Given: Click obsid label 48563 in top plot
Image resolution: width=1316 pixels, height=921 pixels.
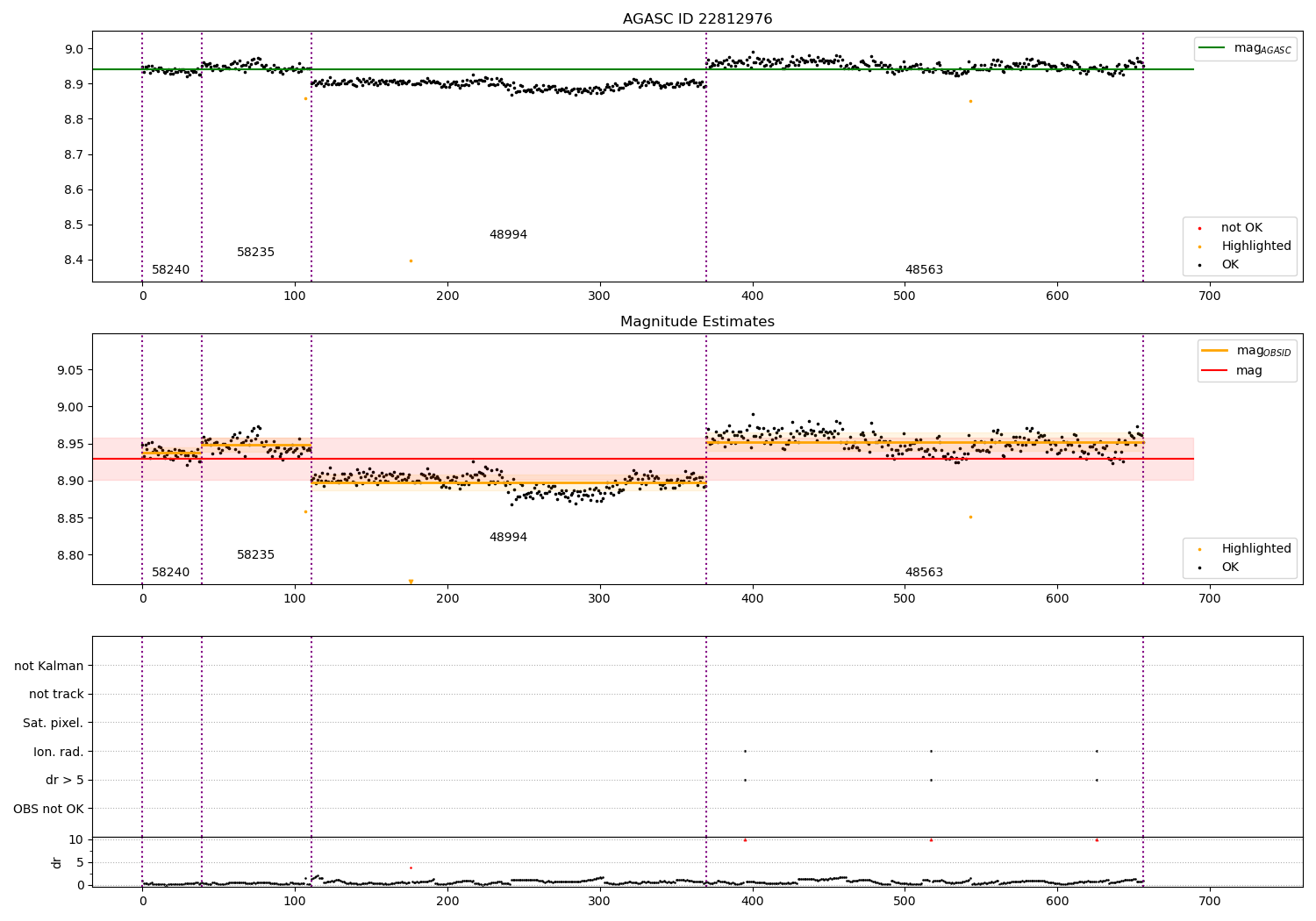Looking at the screenshot, I should tap(924, 270).
